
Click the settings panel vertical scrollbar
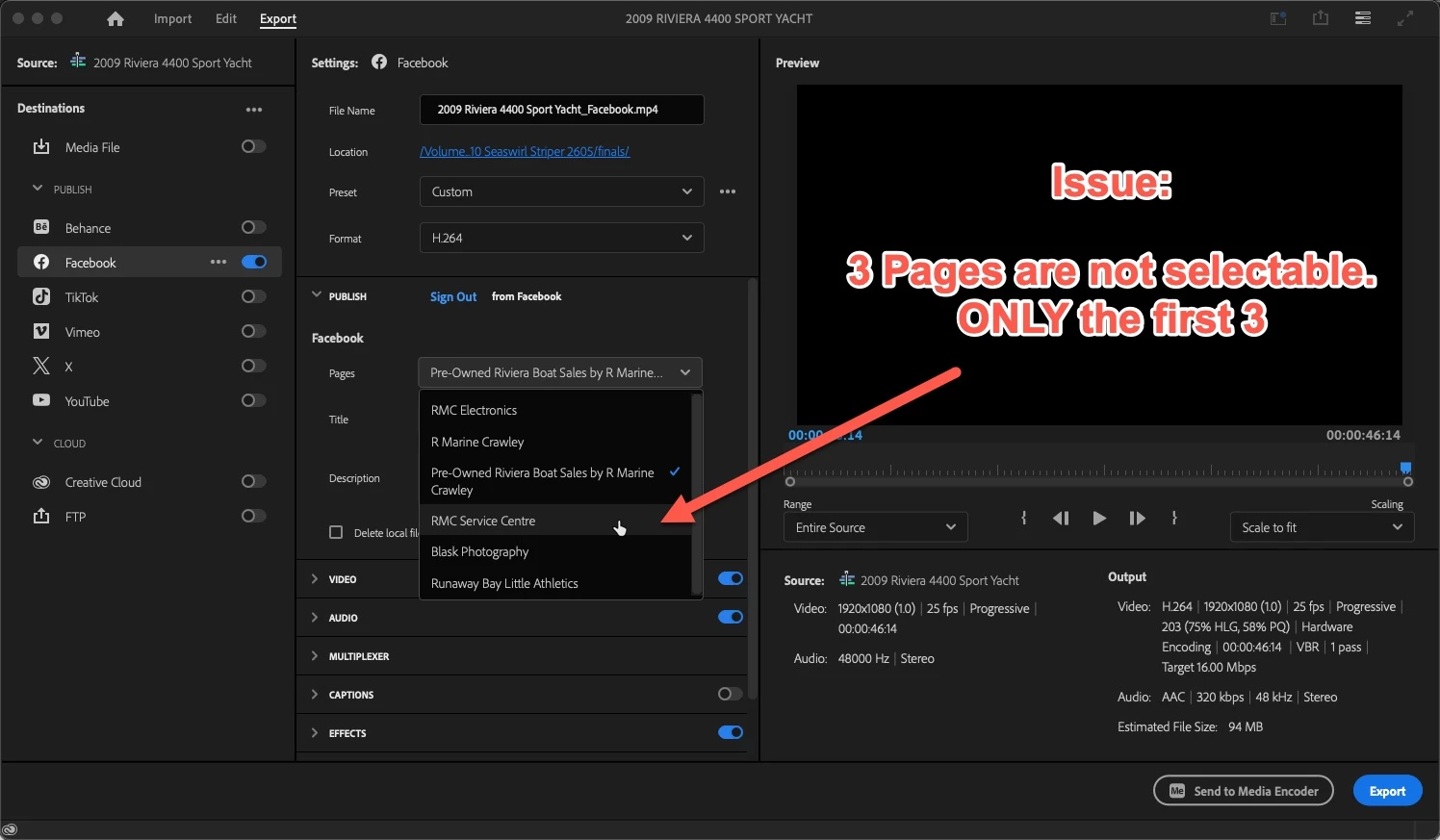pyautogui.click(x=753, y=489)
